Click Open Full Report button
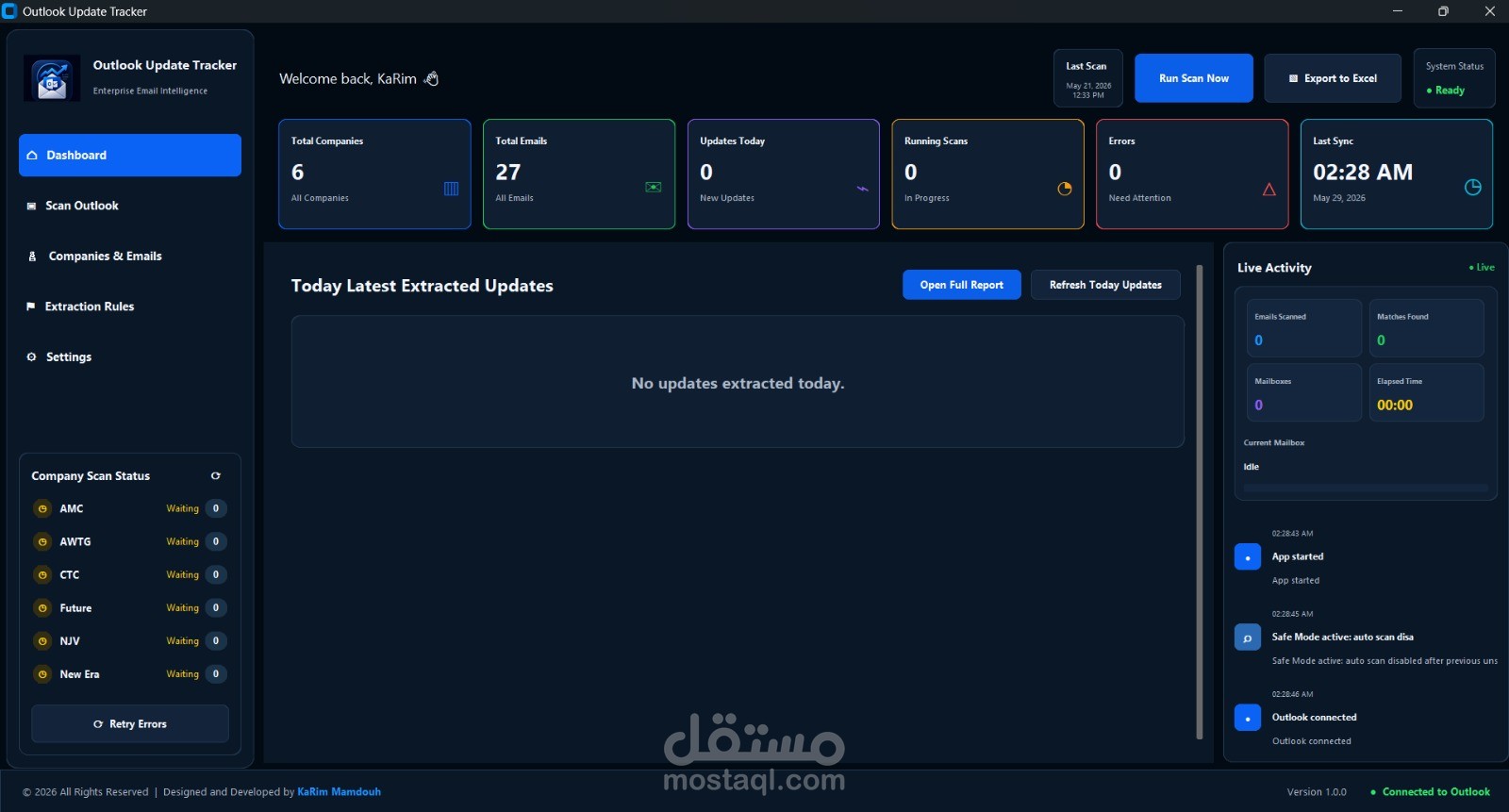The height and width of the screenshot is (812, 1509). click(962, 285)
